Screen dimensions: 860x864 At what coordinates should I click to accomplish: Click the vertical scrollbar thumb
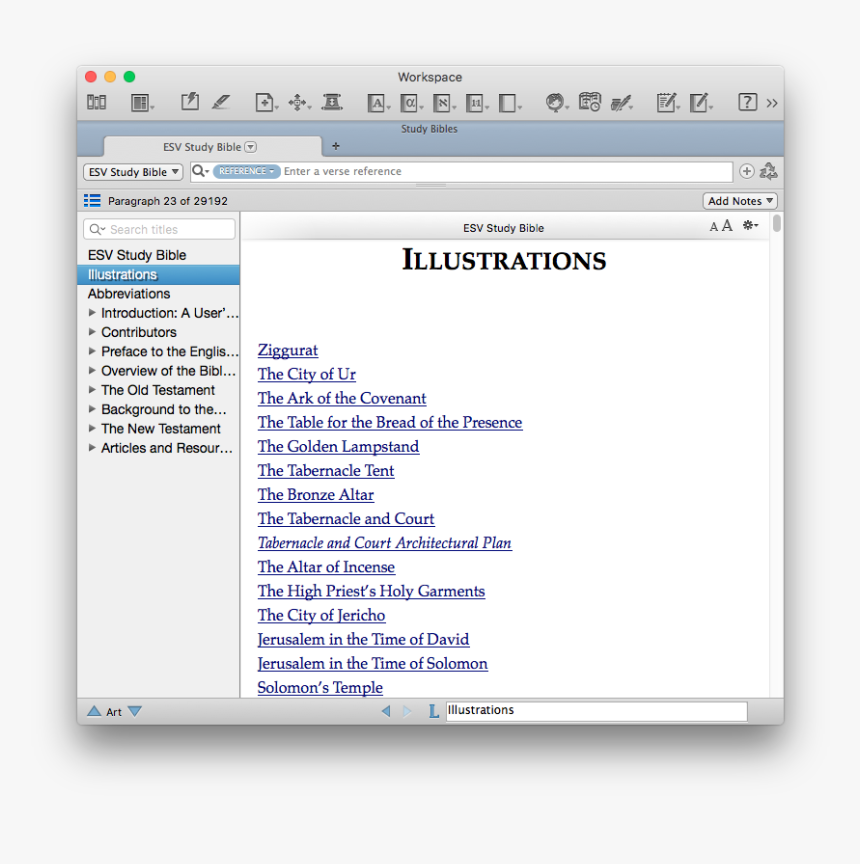(777, 223)
